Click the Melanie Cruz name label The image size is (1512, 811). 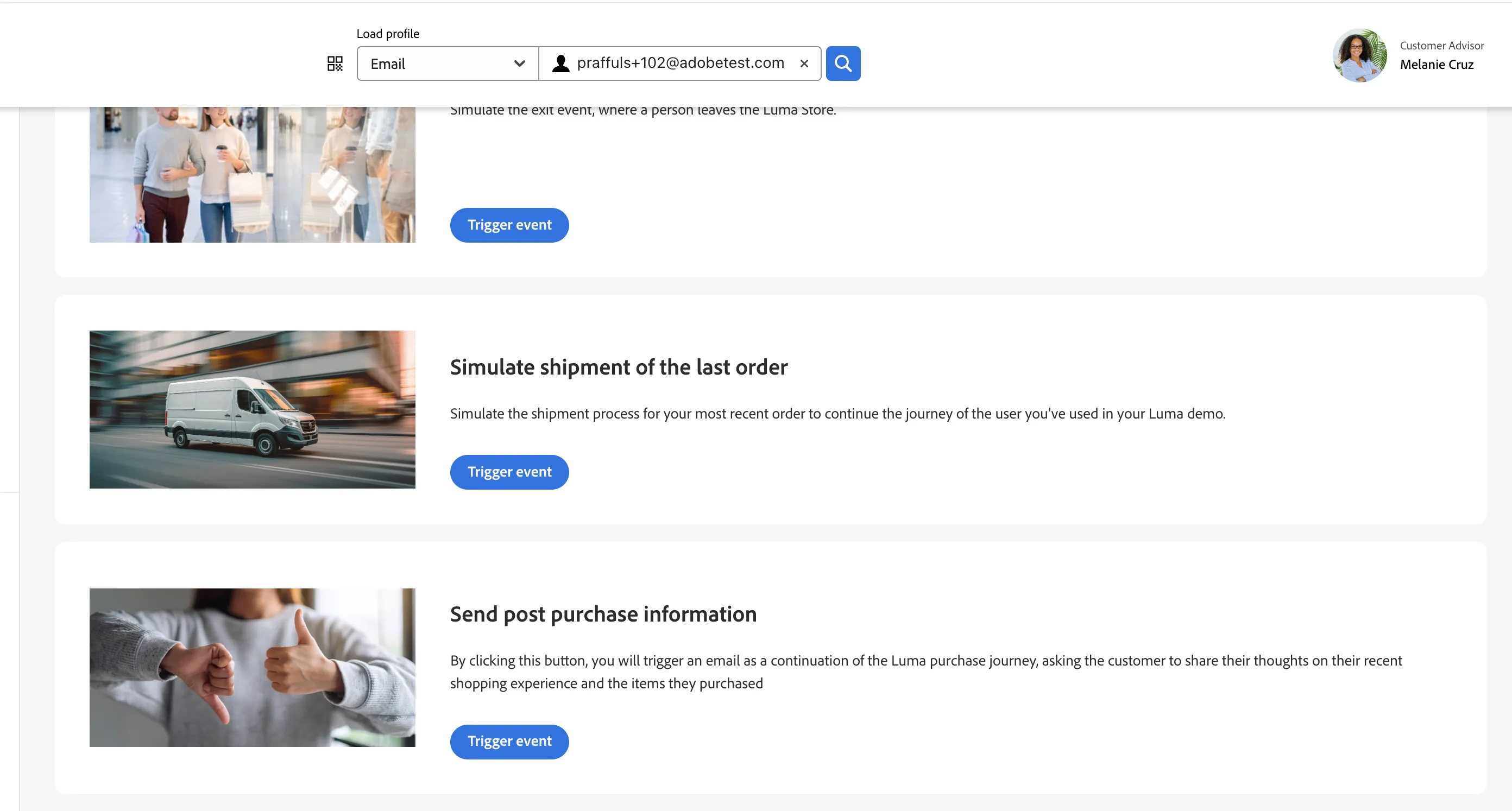click(1437, 65)
